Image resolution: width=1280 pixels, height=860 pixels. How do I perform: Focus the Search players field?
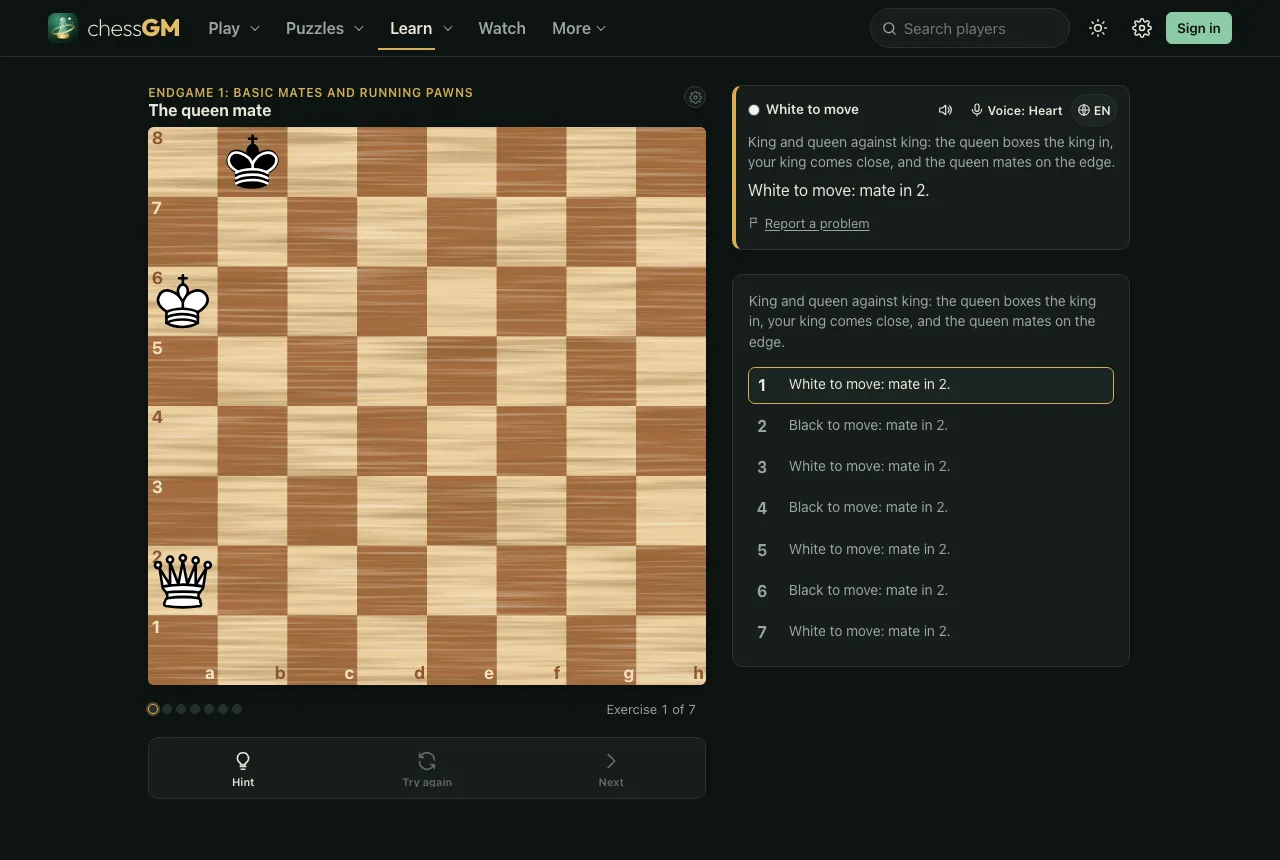(970, 28)
